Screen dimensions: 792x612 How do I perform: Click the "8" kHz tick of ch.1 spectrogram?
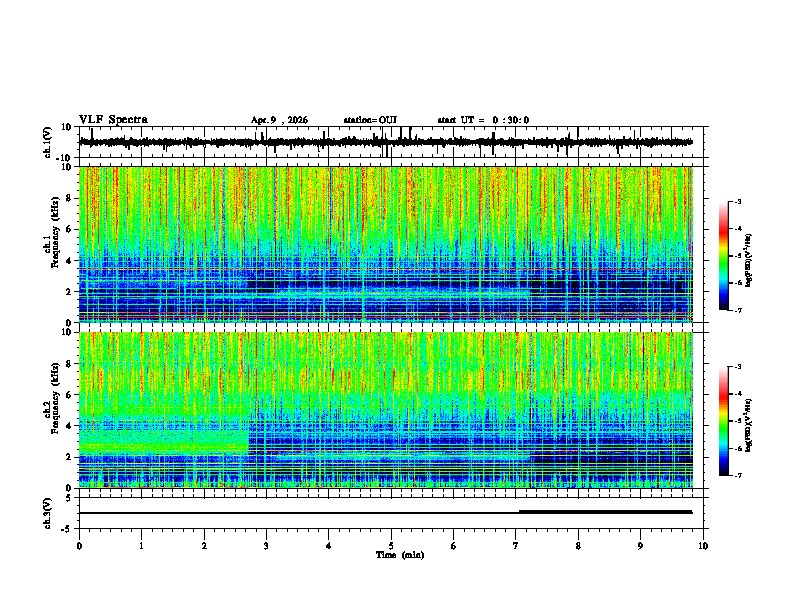click(x=69, y=198)
